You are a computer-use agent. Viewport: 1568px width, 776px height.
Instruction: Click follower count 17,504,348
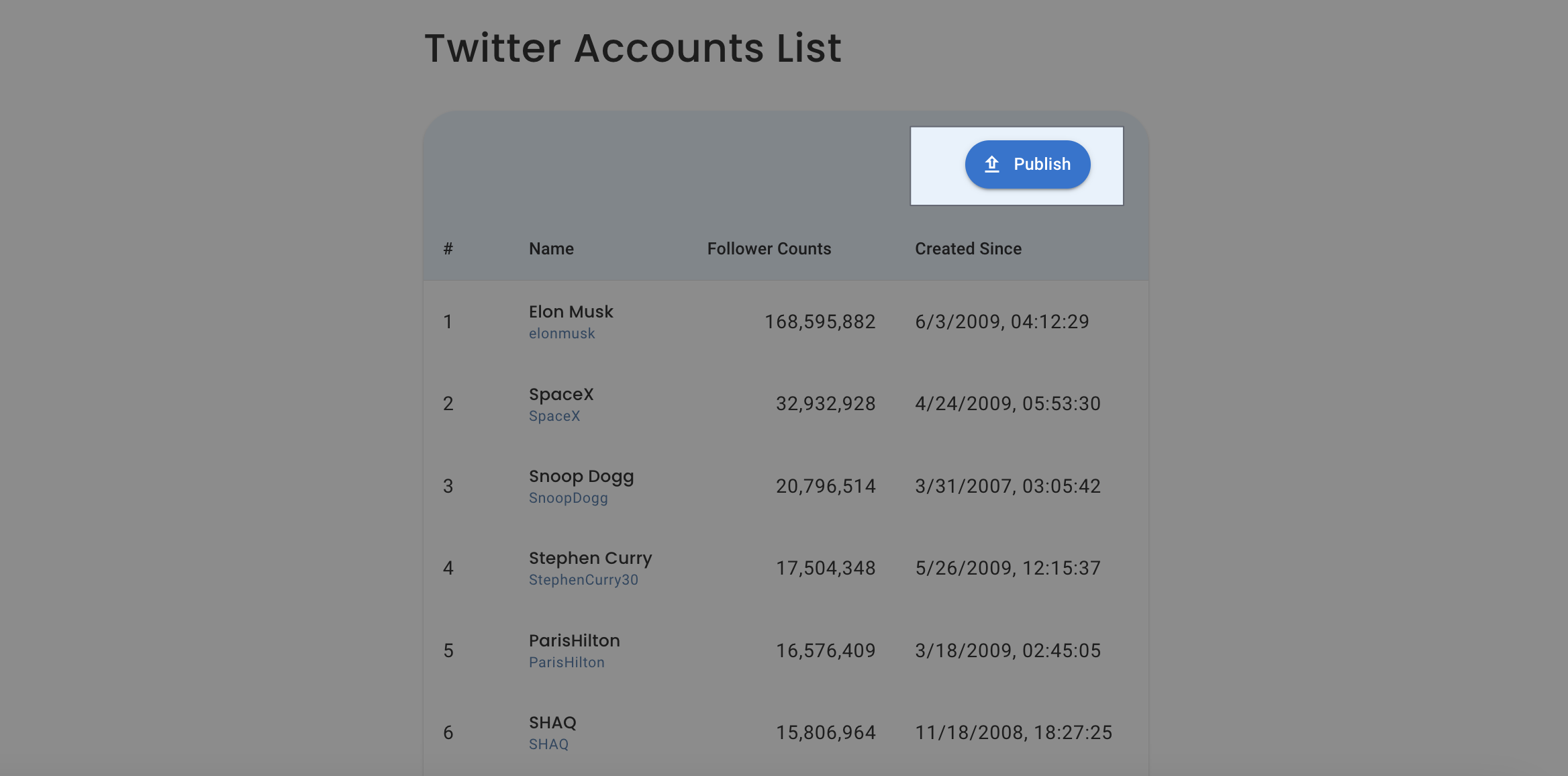(x=826, y=569)
